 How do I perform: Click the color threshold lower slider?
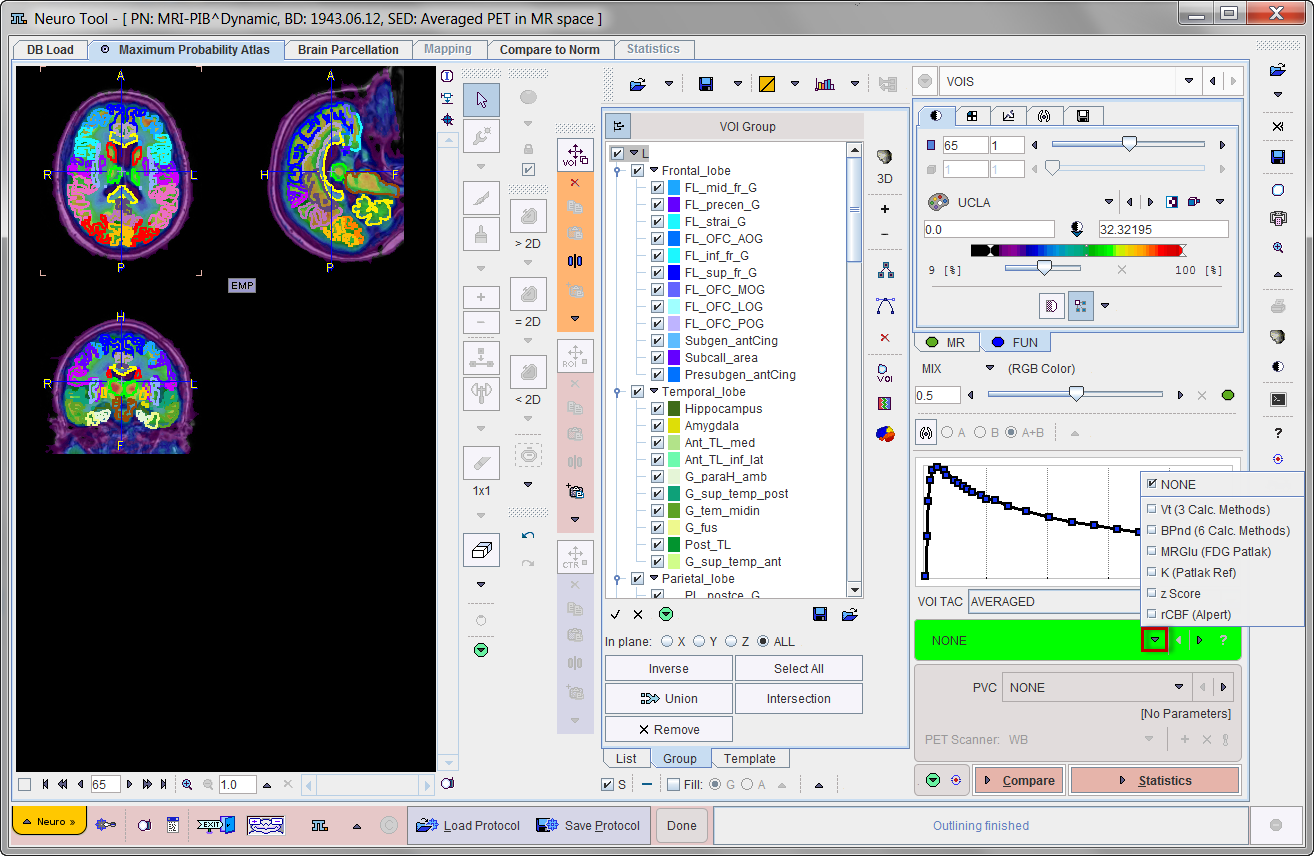click(x=1044, y=268)
